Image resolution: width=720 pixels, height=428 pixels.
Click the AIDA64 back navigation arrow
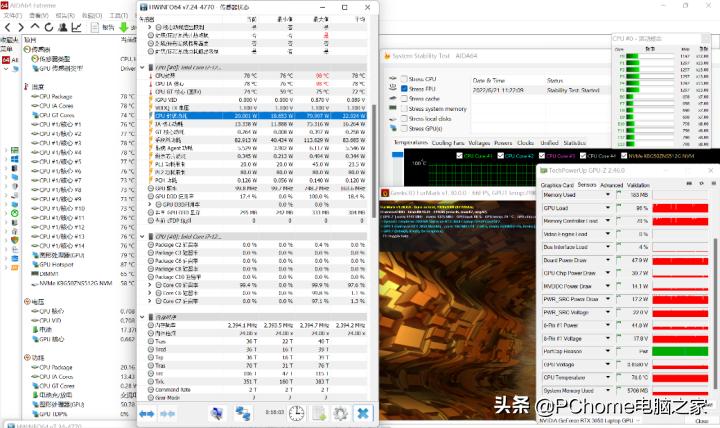point(8,28)
